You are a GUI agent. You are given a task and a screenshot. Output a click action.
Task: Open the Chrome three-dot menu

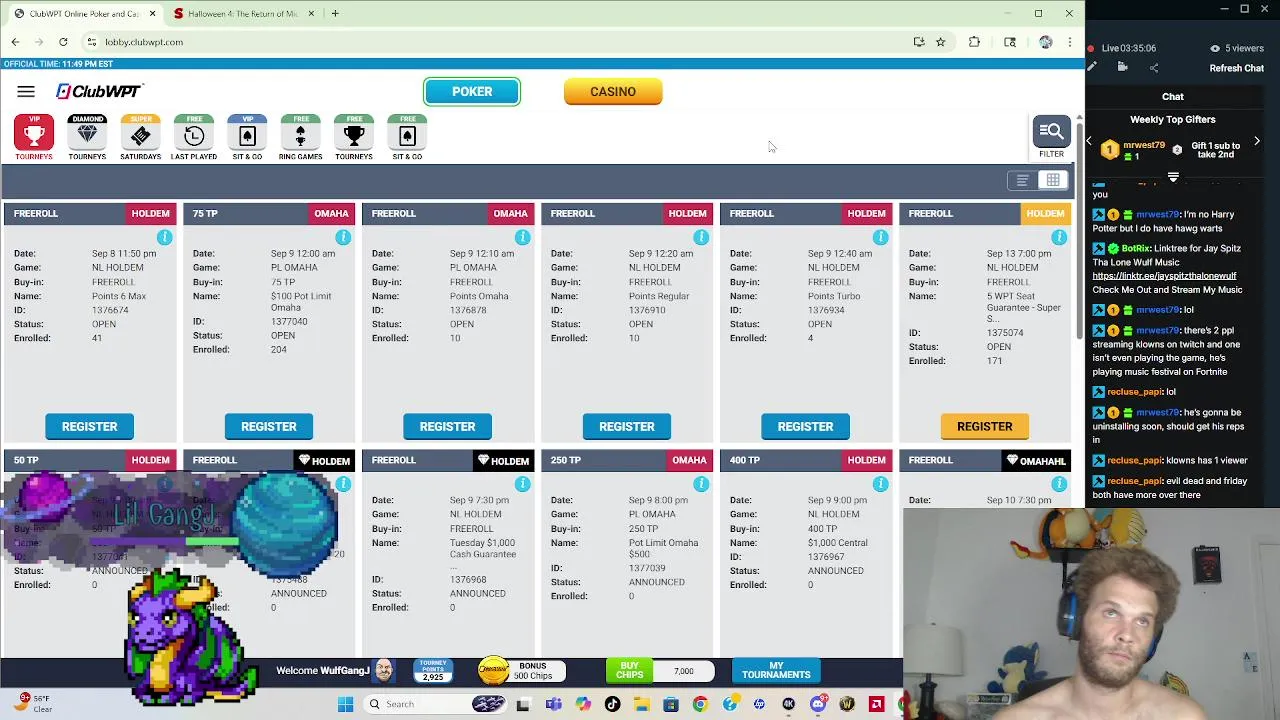pos(1070,42)
